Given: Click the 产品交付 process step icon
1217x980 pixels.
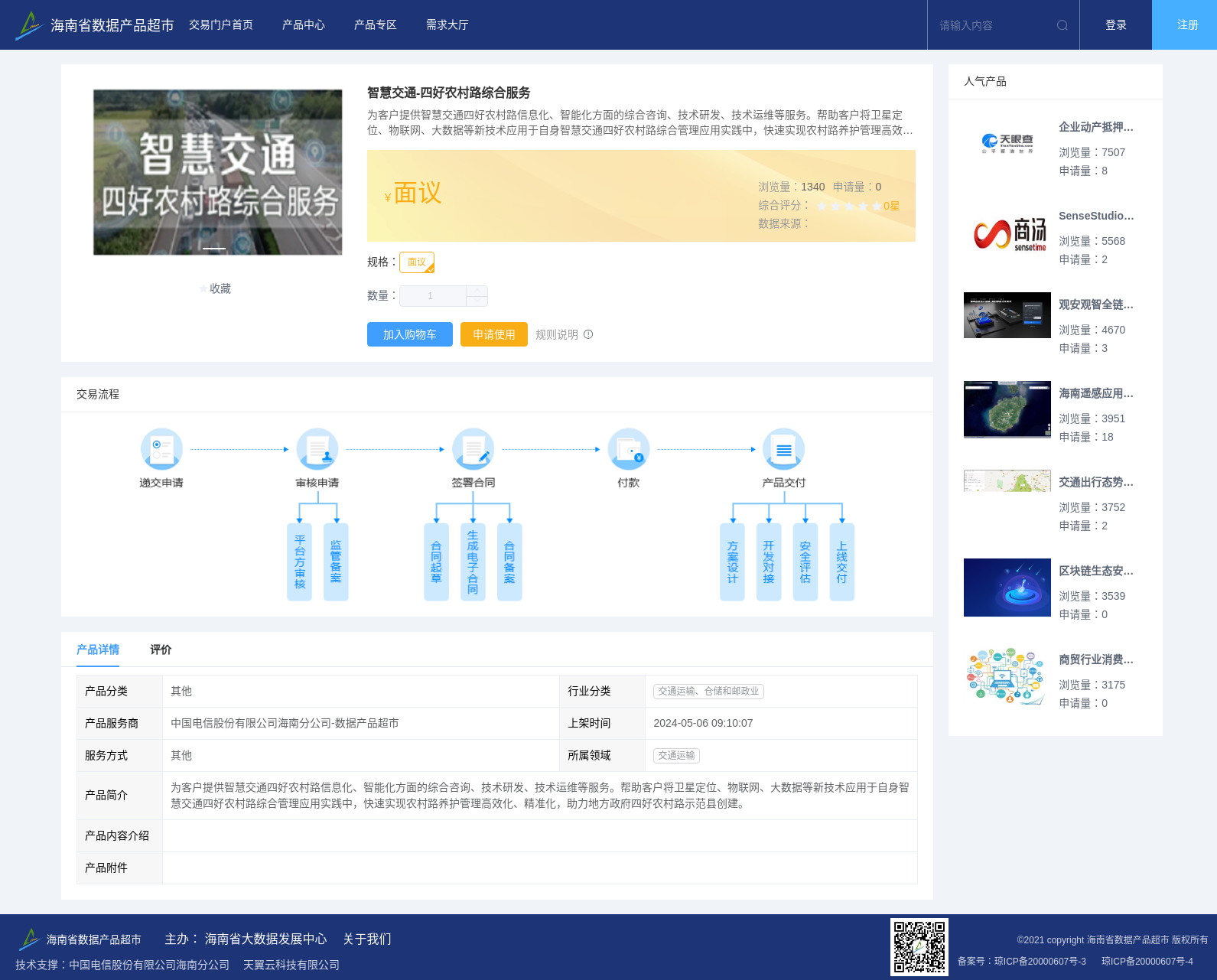Looking at the screenshot, I should click(784, 449).
